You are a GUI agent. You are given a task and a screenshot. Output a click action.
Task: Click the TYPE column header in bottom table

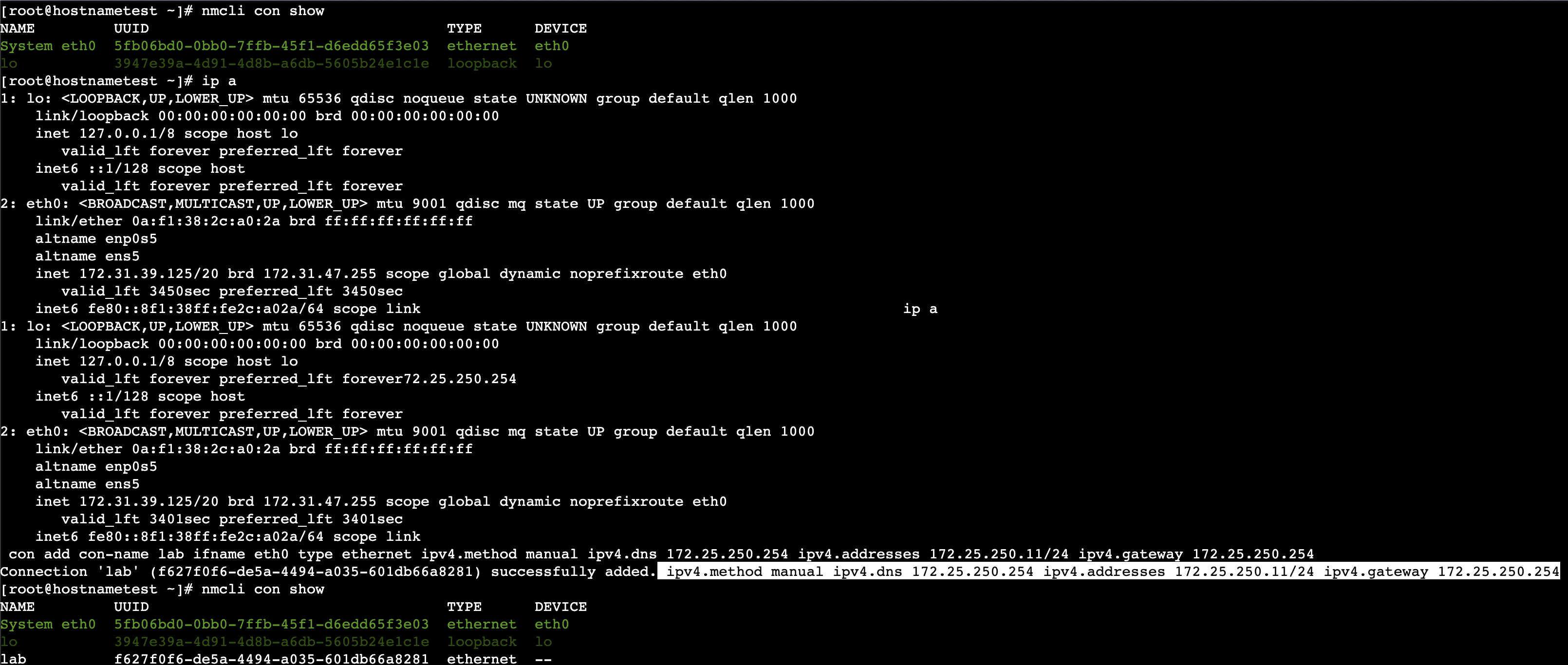point(464,607)
